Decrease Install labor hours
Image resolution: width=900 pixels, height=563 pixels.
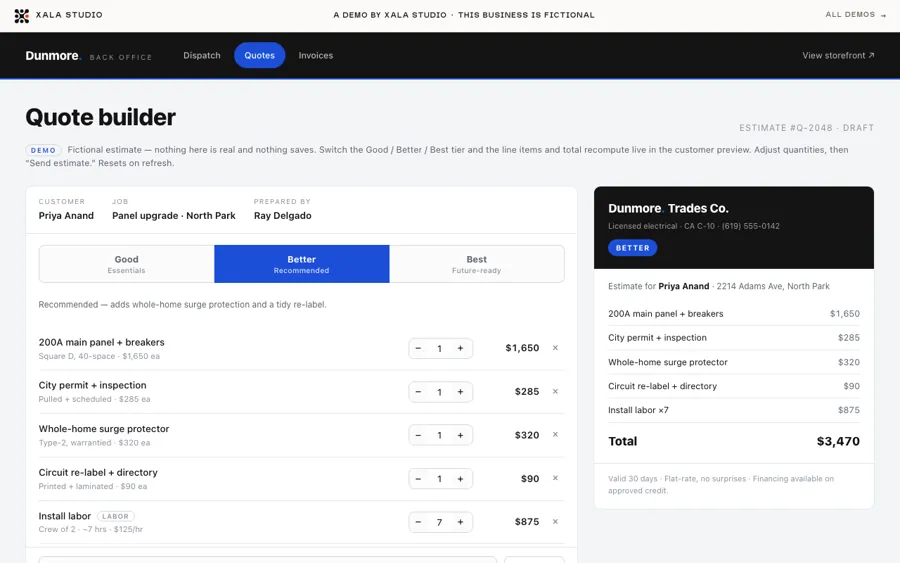(418, 522)
